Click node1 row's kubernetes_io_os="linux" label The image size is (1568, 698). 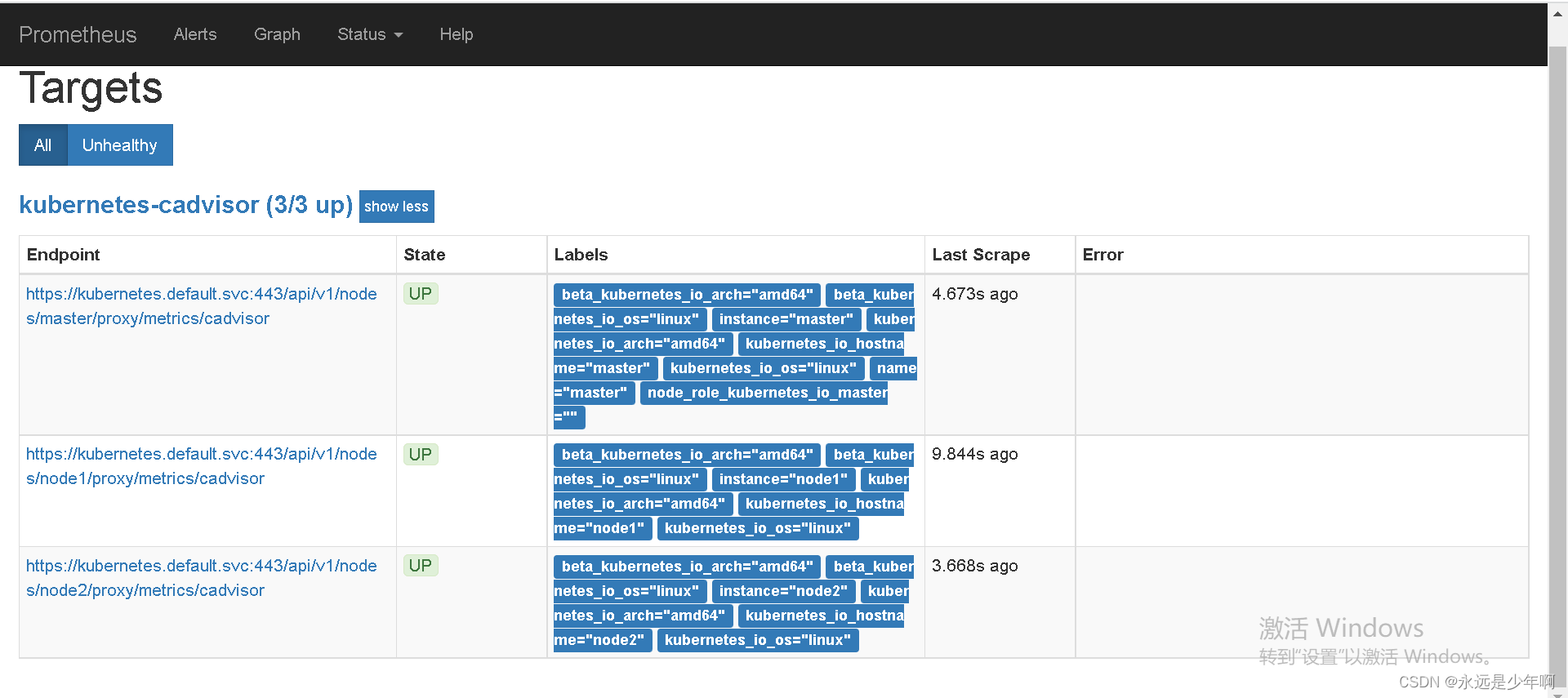758,528
